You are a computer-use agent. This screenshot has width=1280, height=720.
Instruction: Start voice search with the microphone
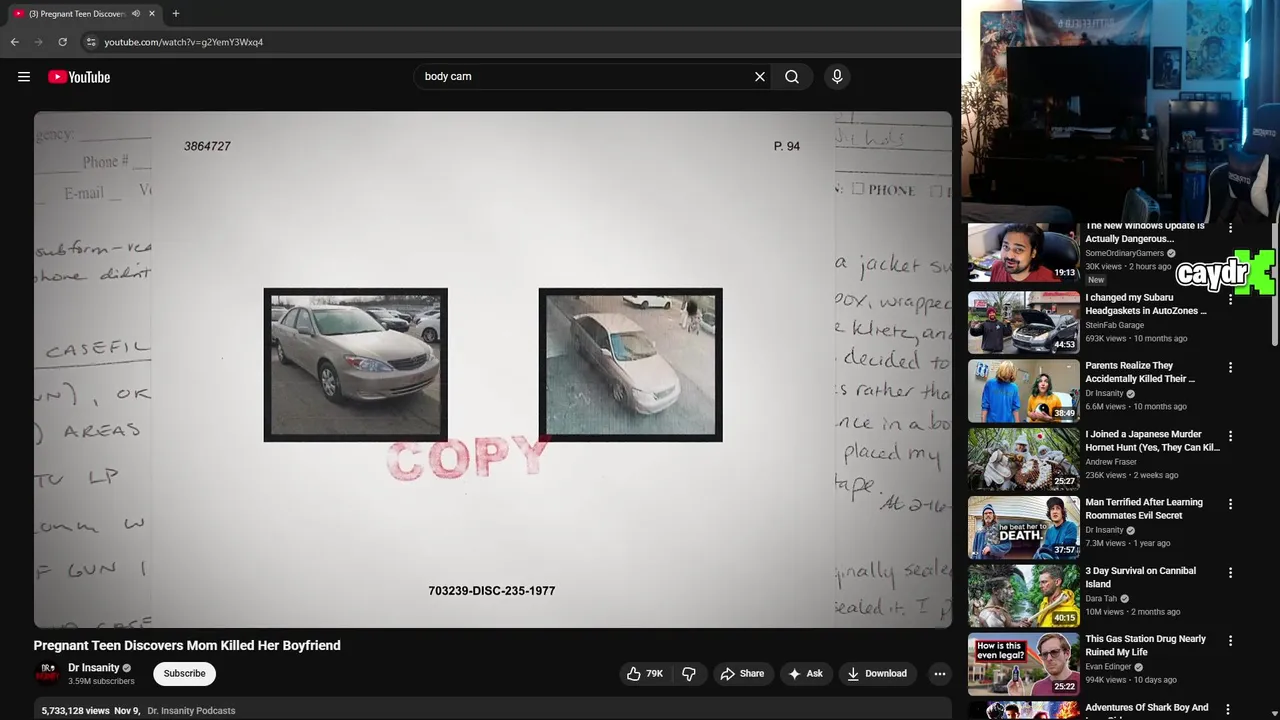click(x=837, y=76)
